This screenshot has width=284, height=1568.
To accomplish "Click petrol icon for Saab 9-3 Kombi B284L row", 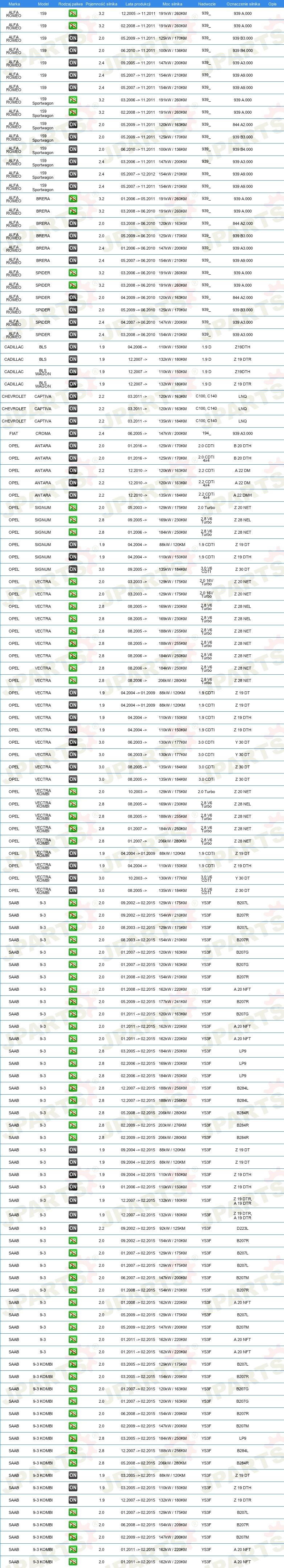I will [73, 1451].
